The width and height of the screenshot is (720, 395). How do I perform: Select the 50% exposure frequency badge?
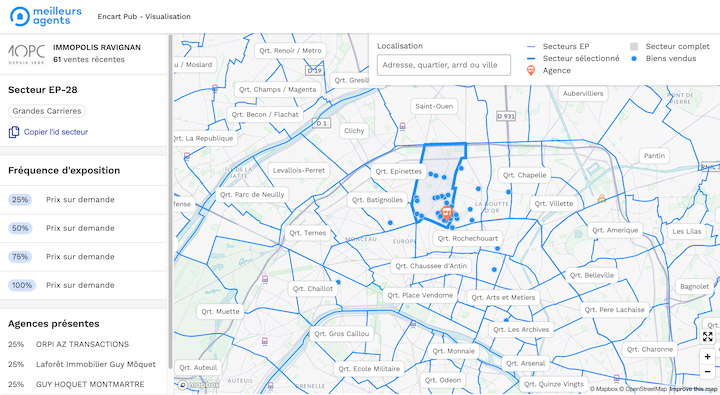(20, 228)
